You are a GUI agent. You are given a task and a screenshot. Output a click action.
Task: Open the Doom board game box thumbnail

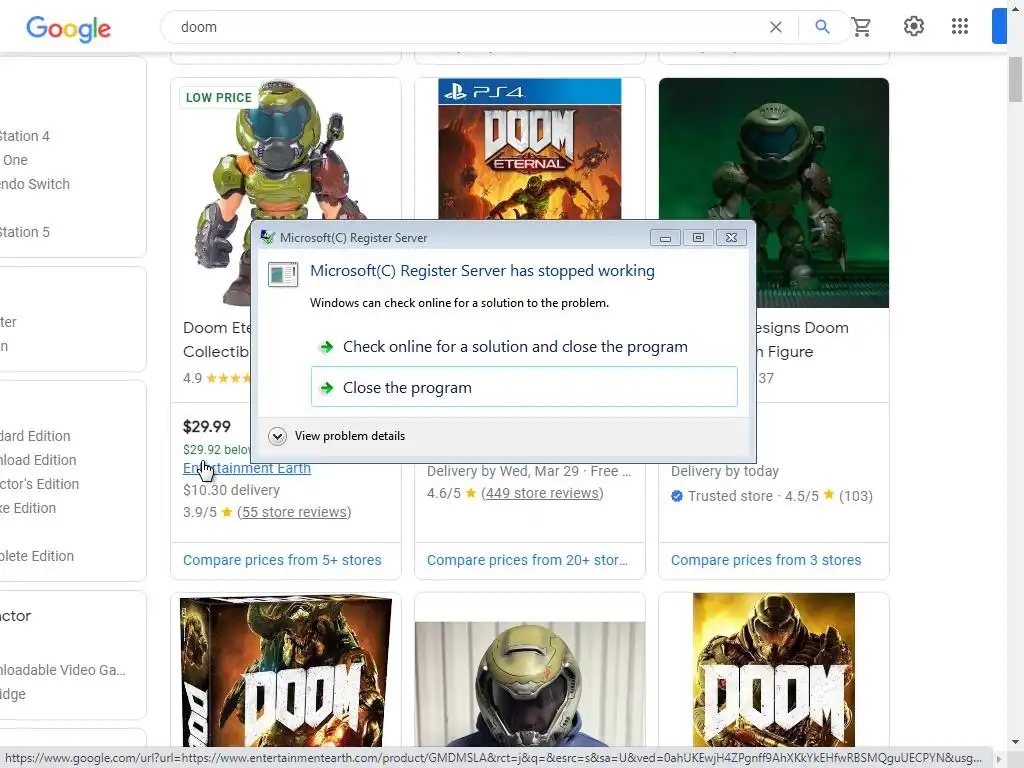[x=286, y=671]
